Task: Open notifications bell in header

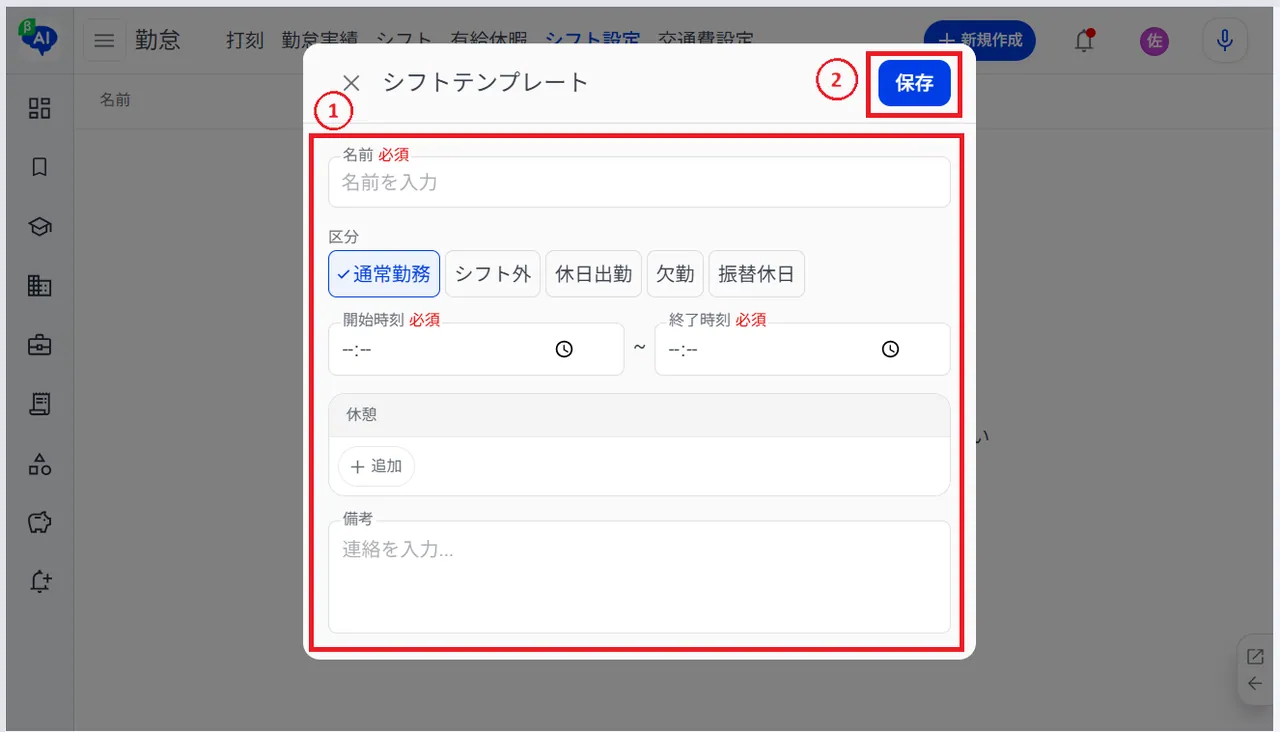Action: [1084, 40]
